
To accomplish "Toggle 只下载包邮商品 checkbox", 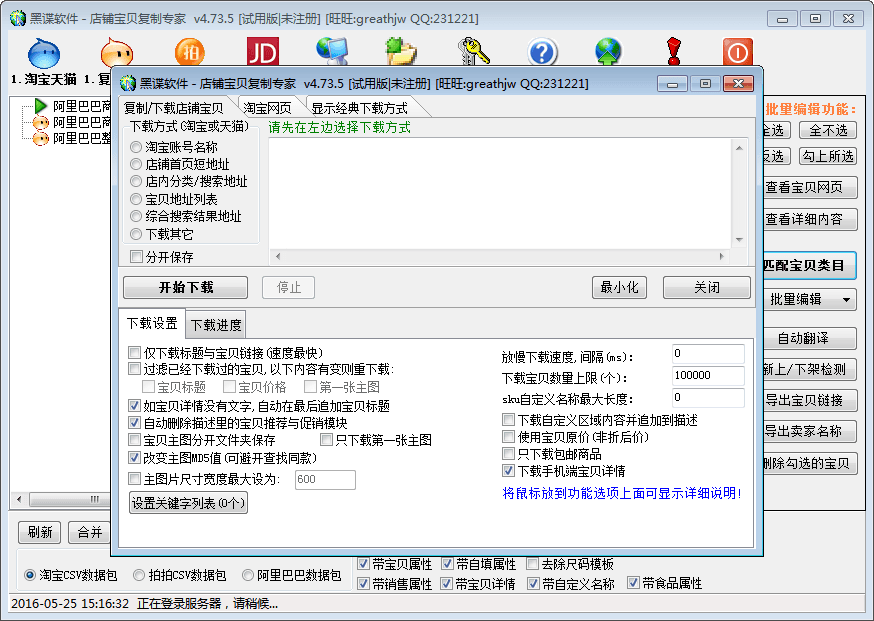I will point(509,454).
